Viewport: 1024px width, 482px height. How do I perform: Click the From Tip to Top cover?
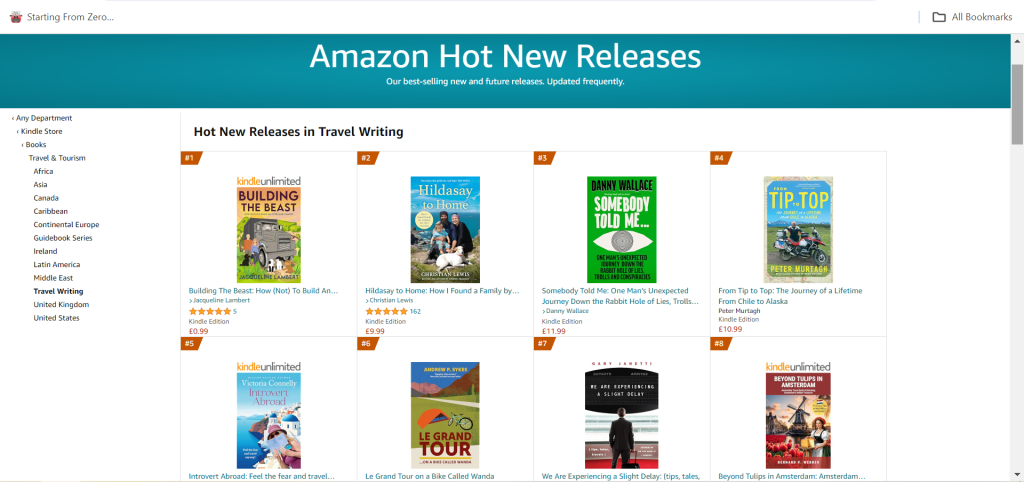797,230
